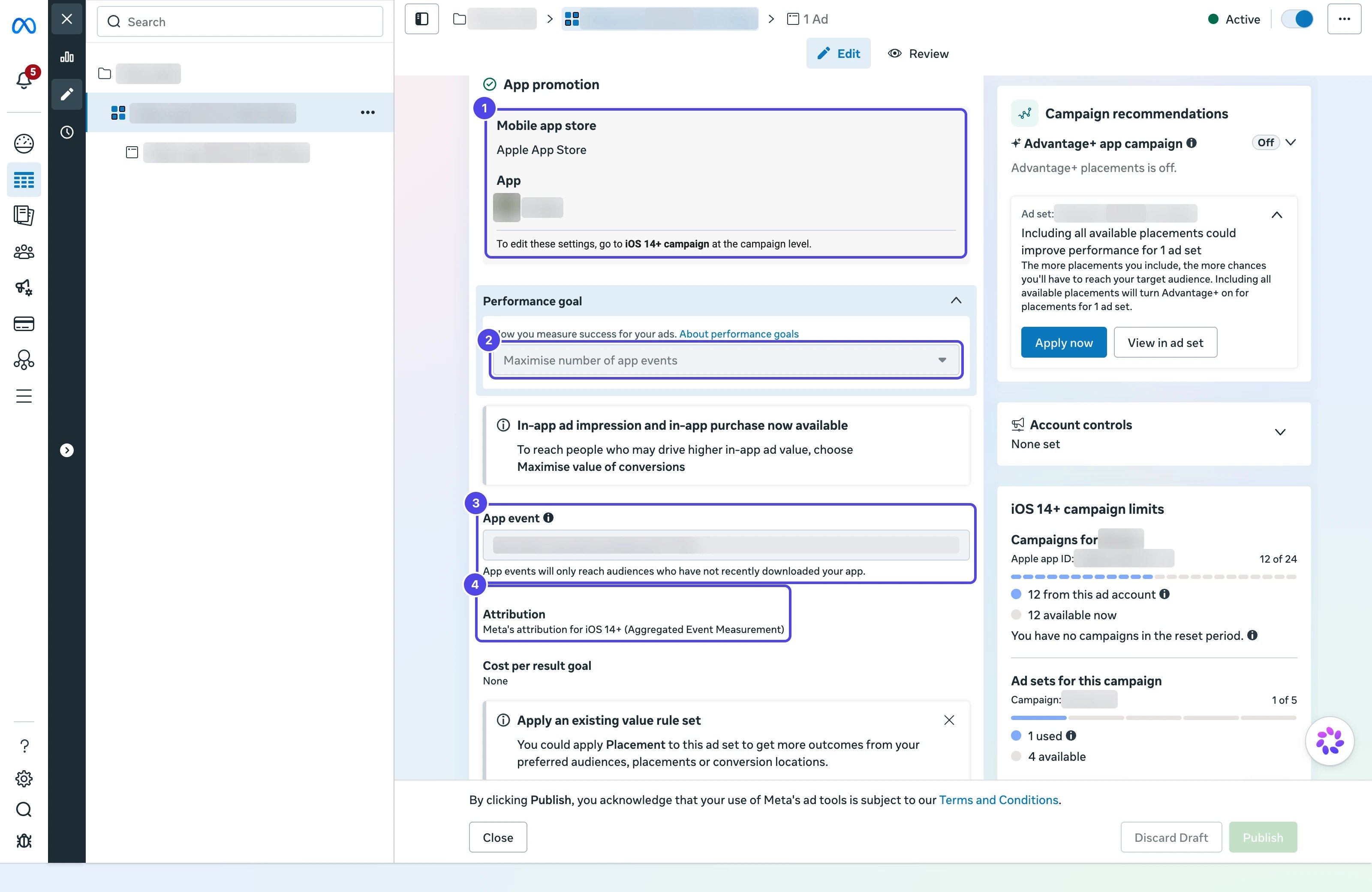Click the App event input field
The image size is (1372, 892).
[x=726, y=545]
